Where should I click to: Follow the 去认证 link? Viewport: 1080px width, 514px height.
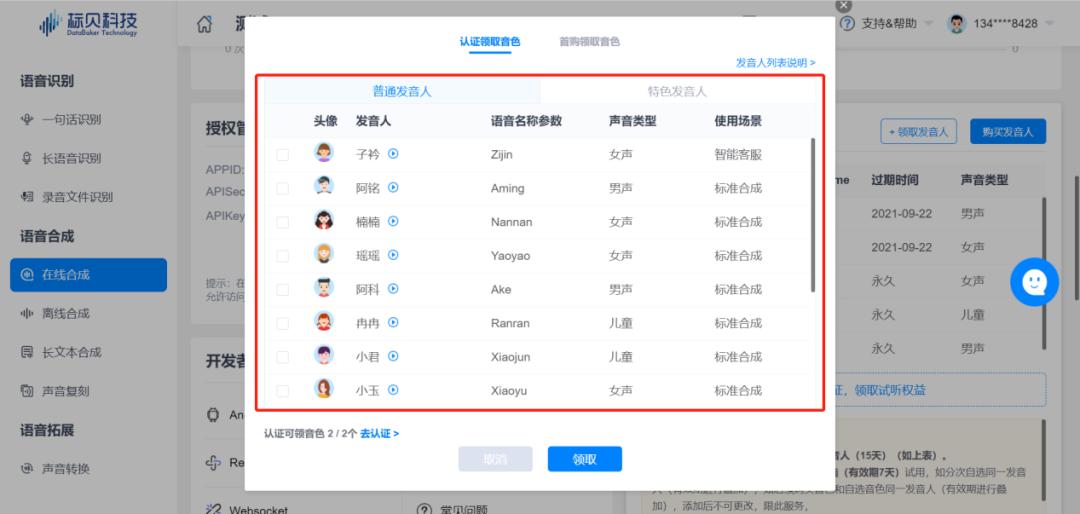click(379, 434)
